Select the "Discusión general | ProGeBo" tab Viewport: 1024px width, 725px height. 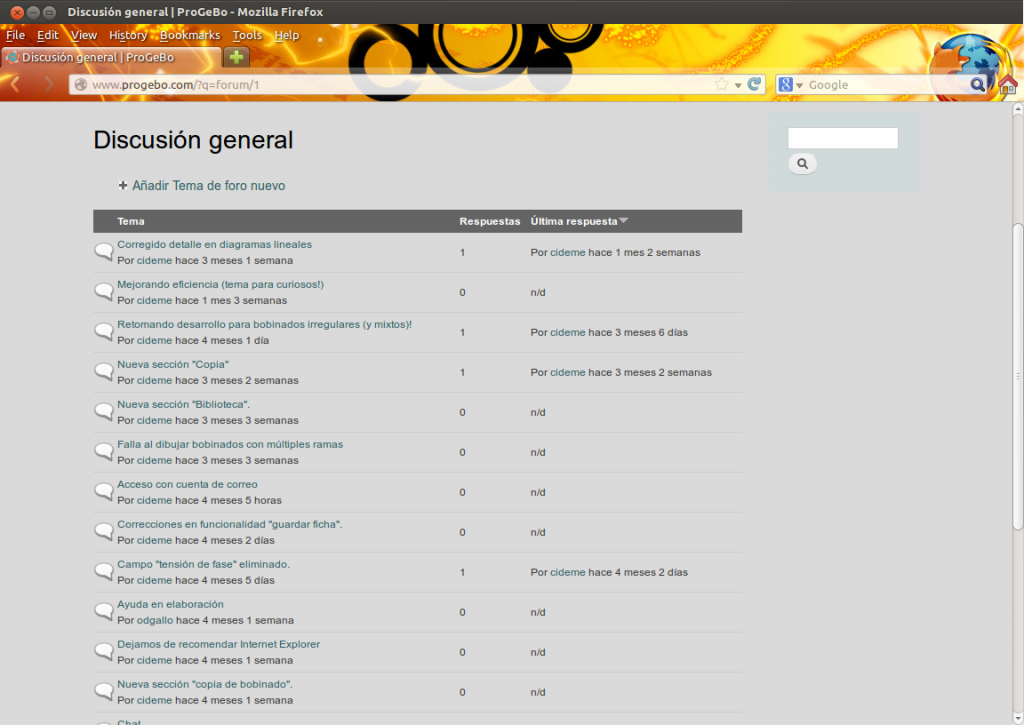point(110,57)
